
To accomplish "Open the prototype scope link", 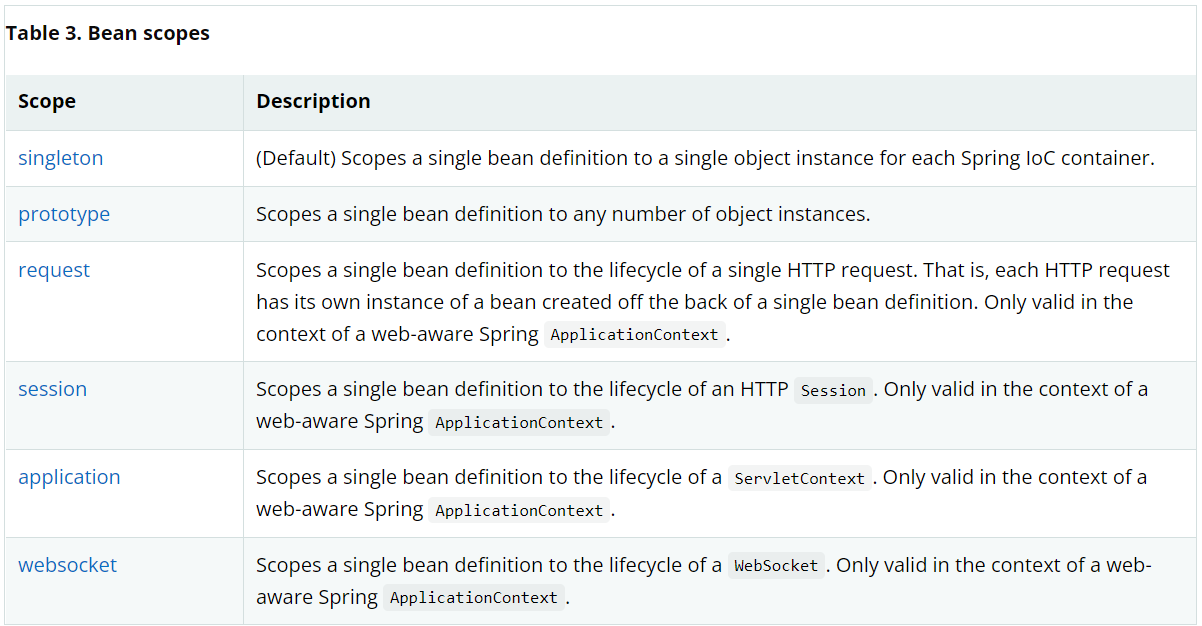I will [x=64, y=214].
